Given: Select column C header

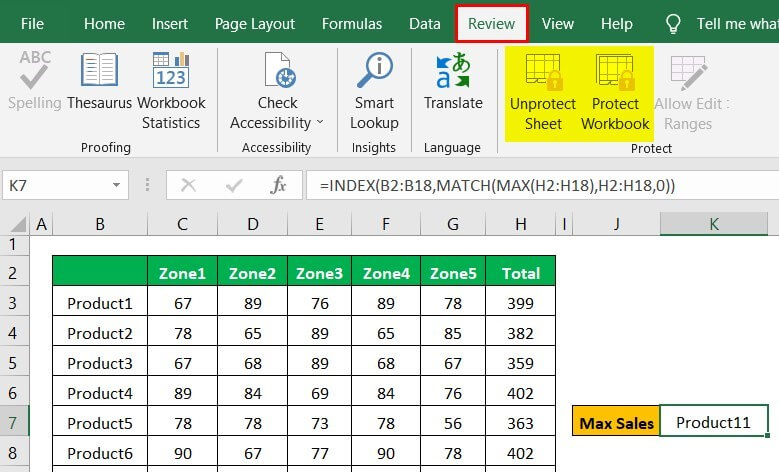Looking at the screenshot, I should tap(182, 224).
